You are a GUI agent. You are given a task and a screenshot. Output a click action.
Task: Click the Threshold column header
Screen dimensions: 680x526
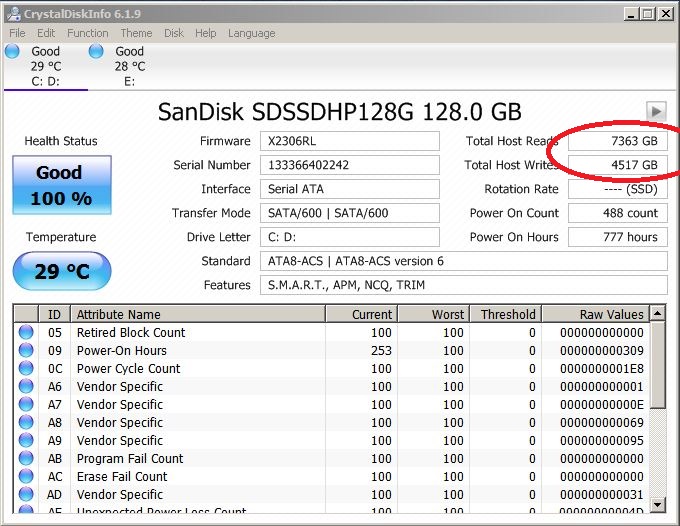coord(506,314)
